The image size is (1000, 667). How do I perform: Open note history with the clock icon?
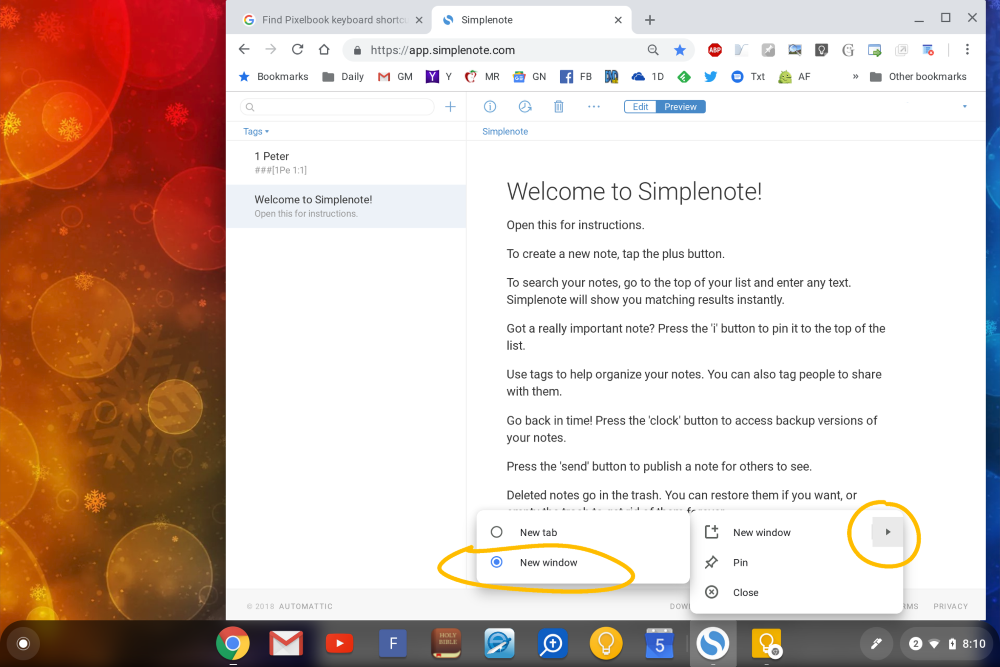click(525, 106)
